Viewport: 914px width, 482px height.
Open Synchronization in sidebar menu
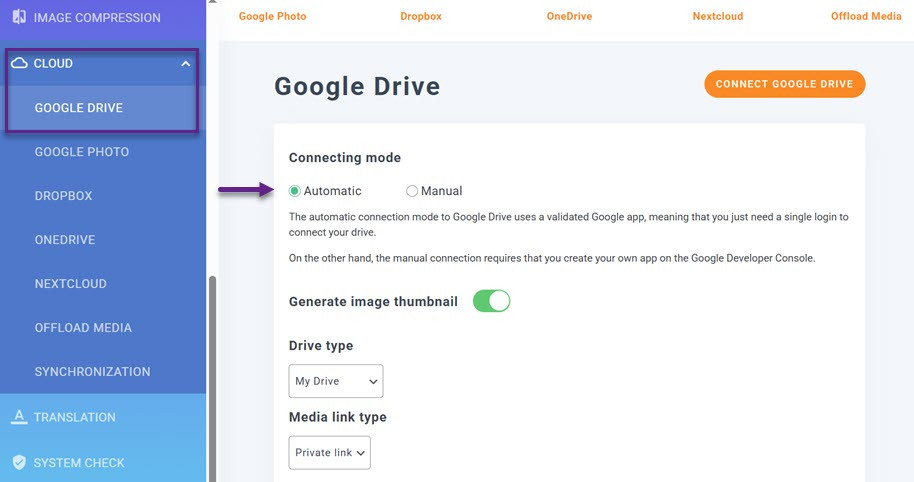click(x=92, y=372)
